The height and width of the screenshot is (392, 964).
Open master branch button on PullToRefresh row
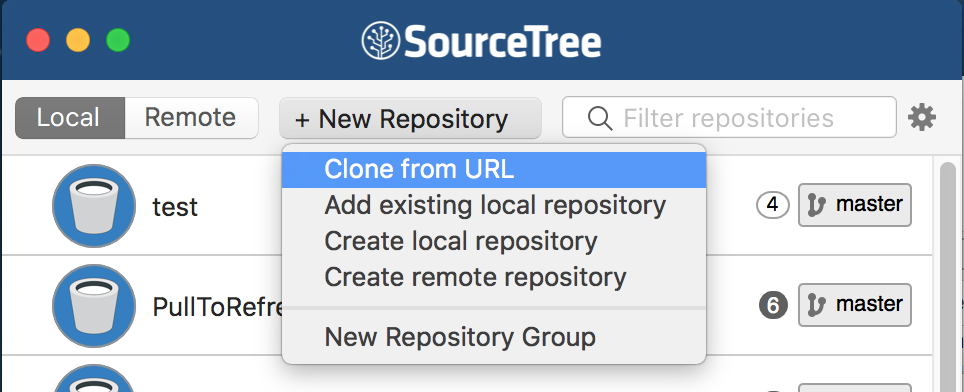[x=855, y=305]
